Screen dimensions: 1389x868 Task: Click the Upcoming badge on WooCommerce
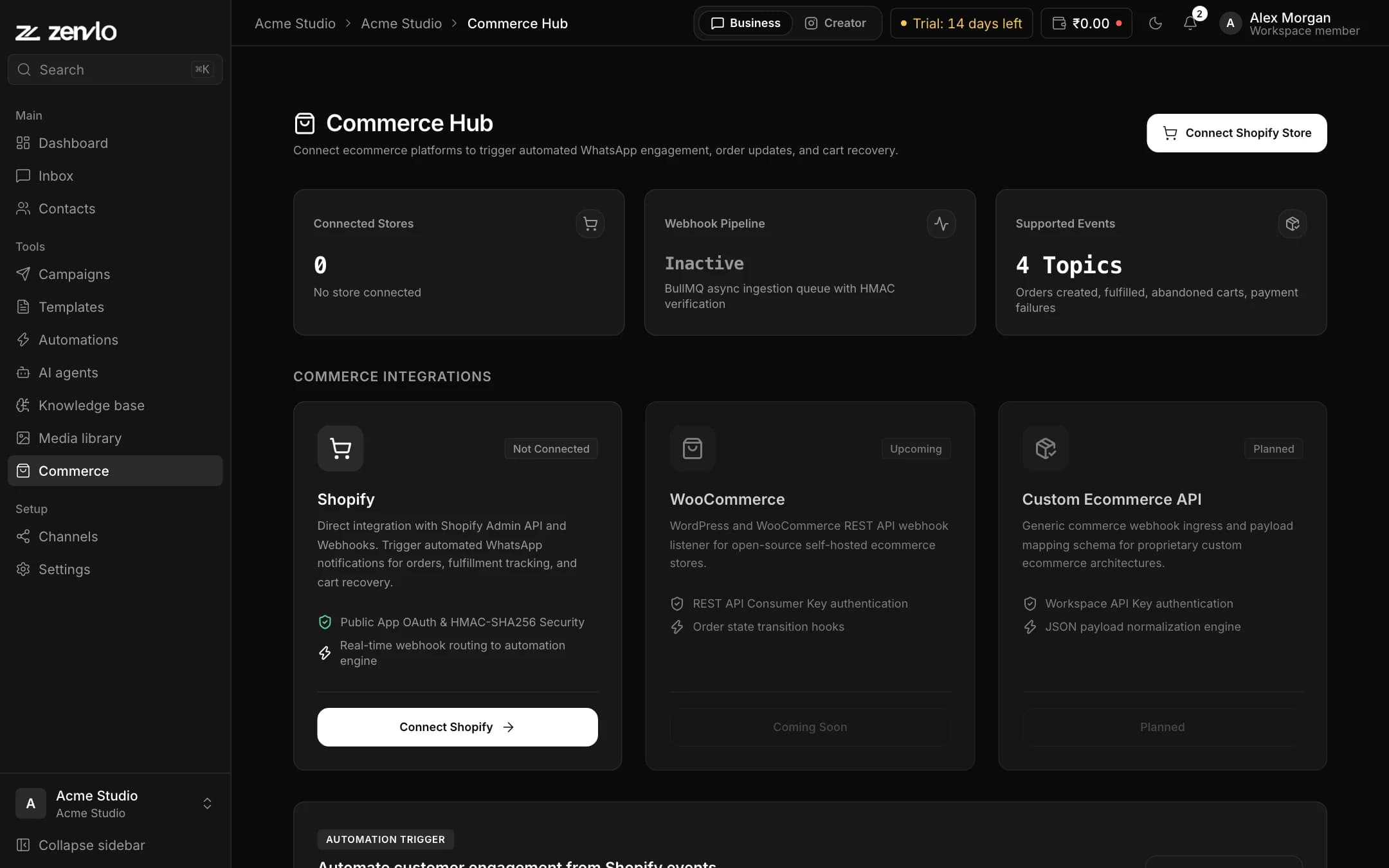(x=916, y=449)
